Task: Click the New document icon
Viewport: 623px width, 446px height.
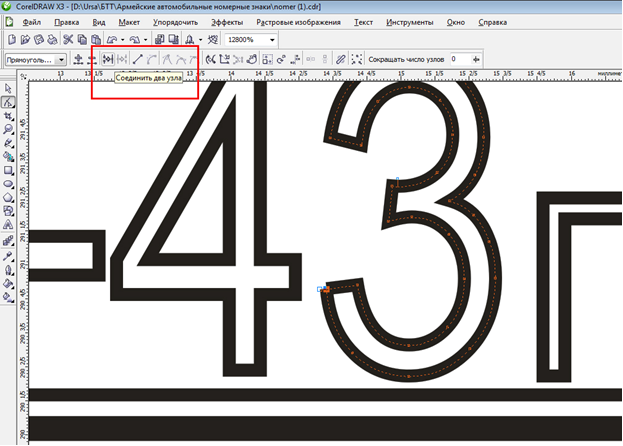Action: click(x=12, y=39)
